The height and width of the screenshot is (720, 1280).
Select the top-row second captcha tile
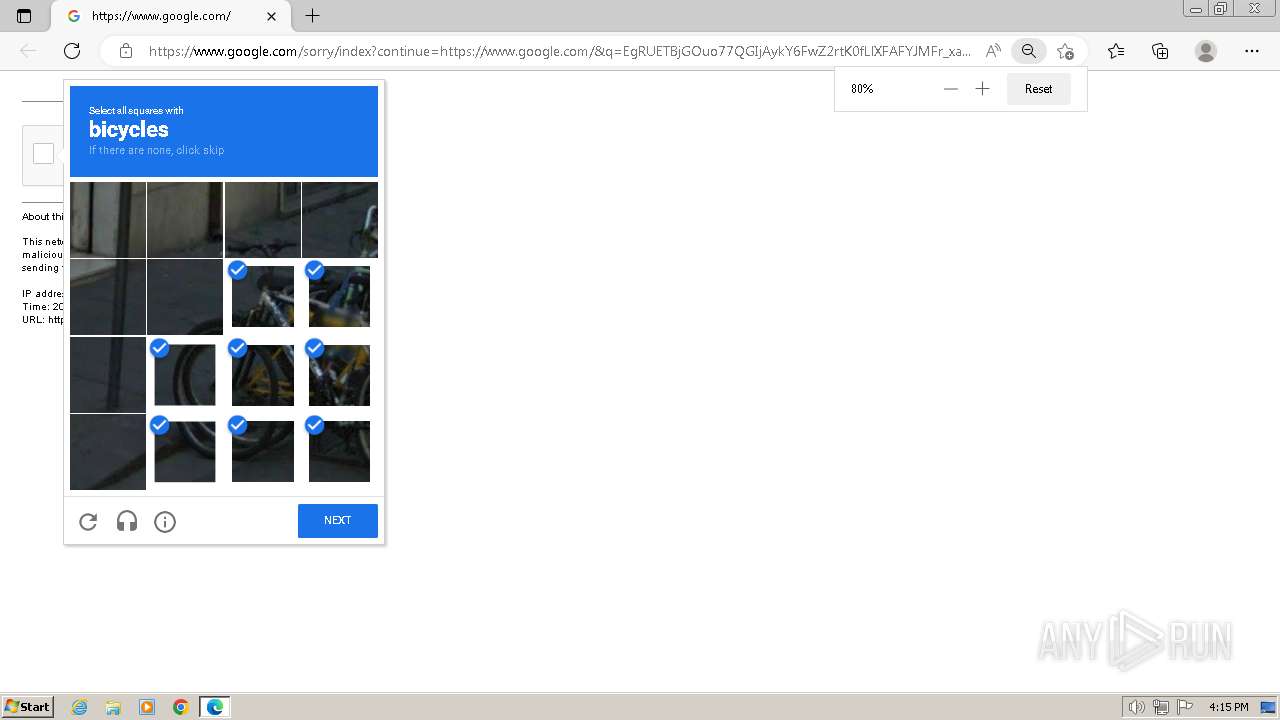(x=185, y=220)
